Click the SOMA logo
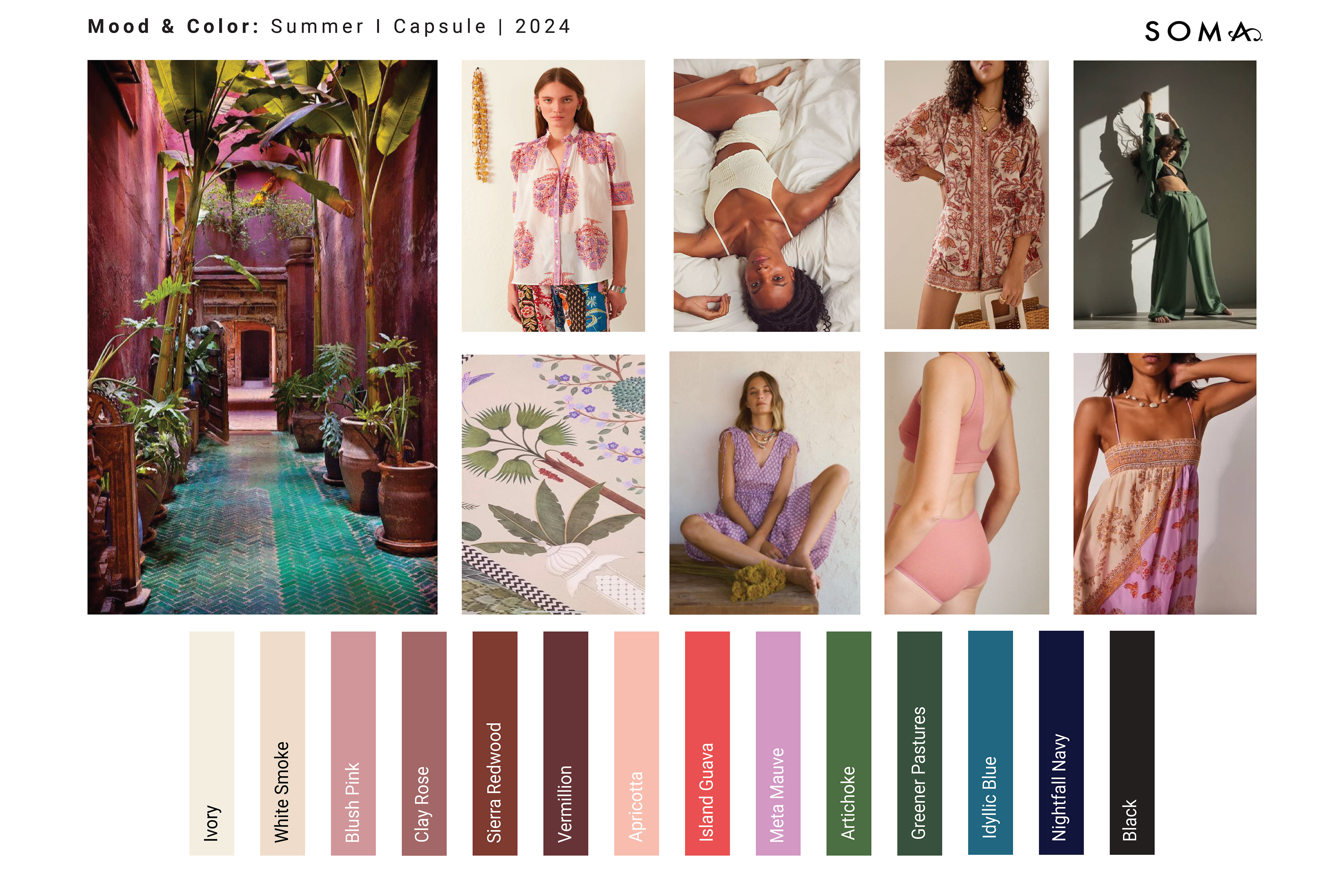The image size is (1344, 896). click(1203, 31)
